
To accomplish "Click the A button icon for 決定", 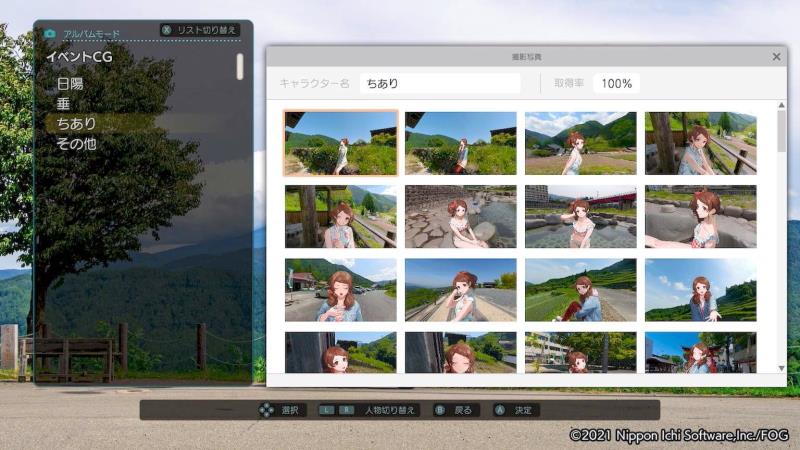I will [x=500, y=410].
